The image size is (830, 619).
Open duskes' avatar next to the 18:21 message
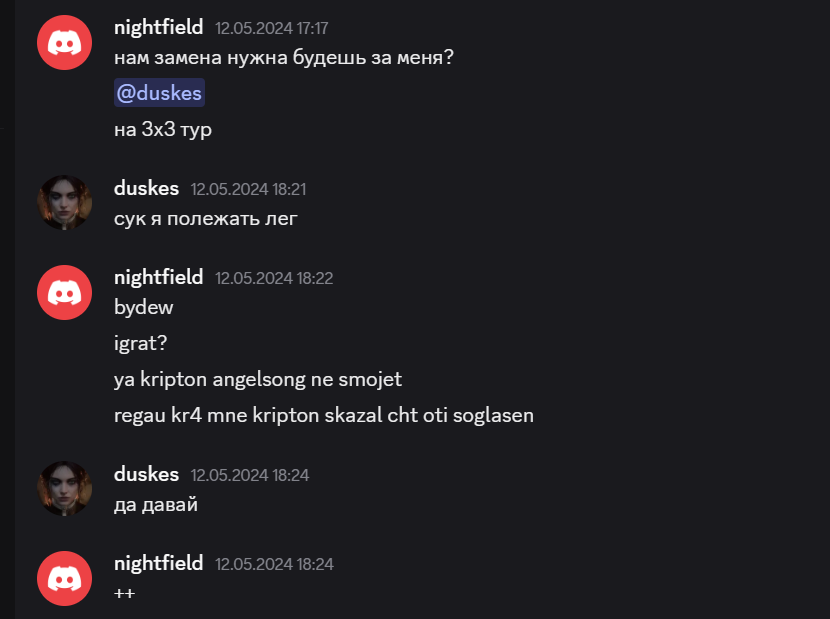coord(64,203)
